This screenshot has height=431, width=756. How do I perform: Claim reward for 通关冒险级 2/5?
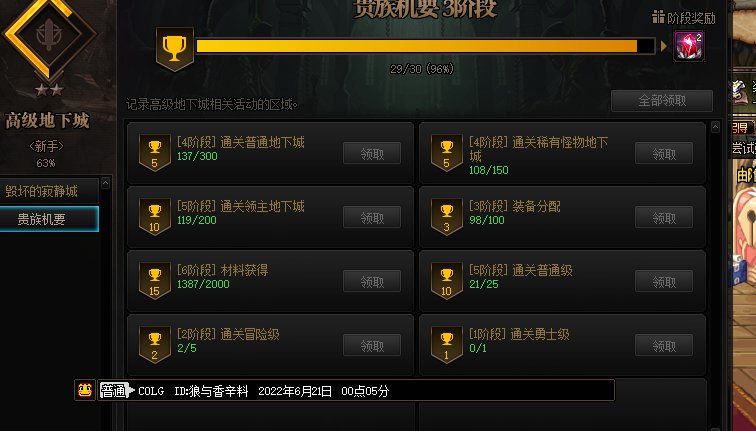pyautogui.click(x=372, y=346)
